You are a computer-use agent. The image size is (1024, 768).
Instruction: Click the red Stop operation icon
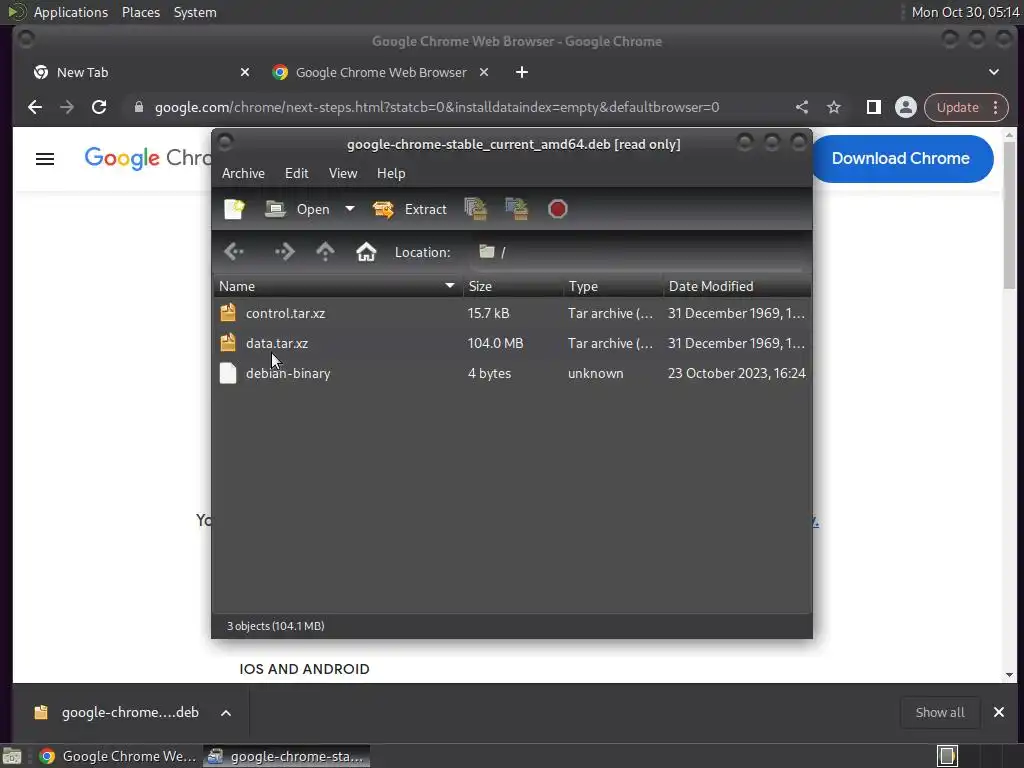coord(557,209)
